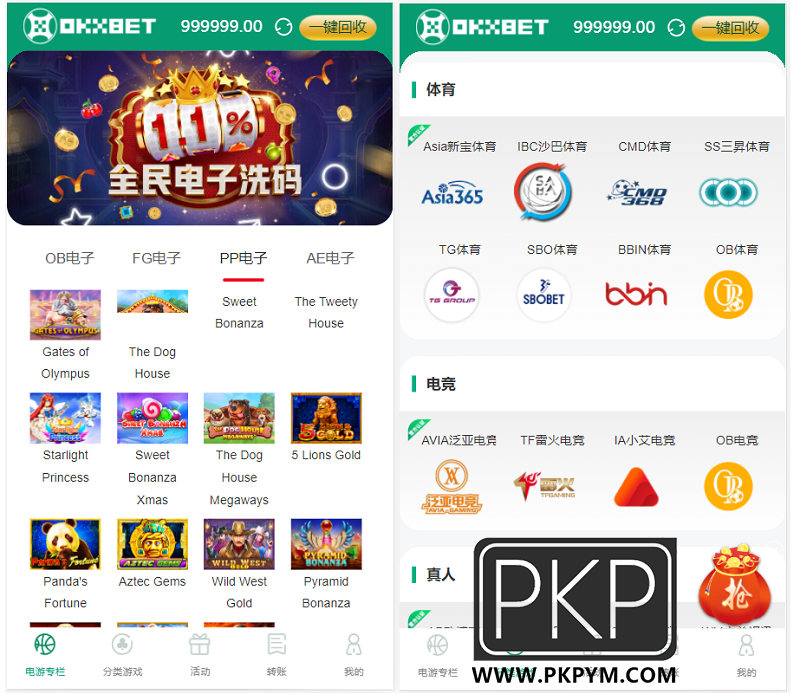Open the Asia365 sports logo

click(452, 193)
